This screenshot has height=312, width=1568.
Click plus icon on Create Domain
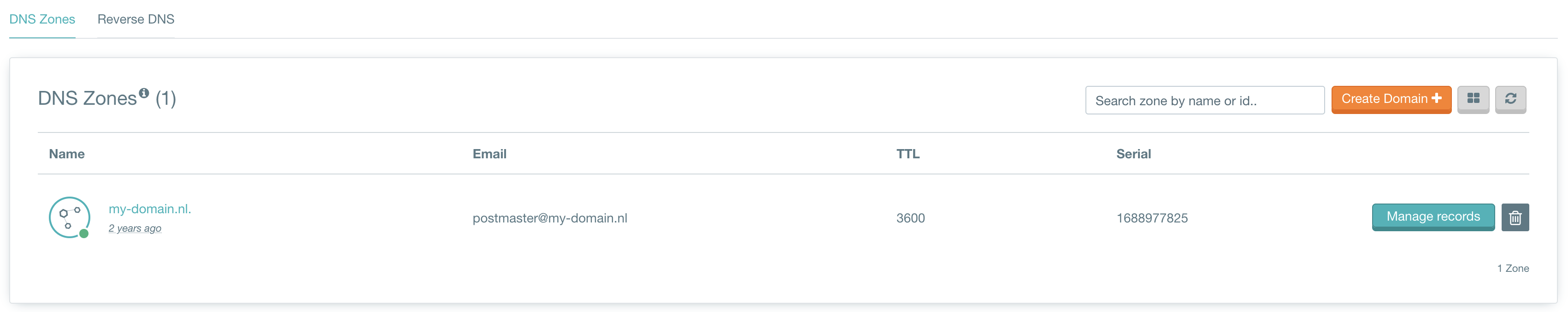point(1436,98)
